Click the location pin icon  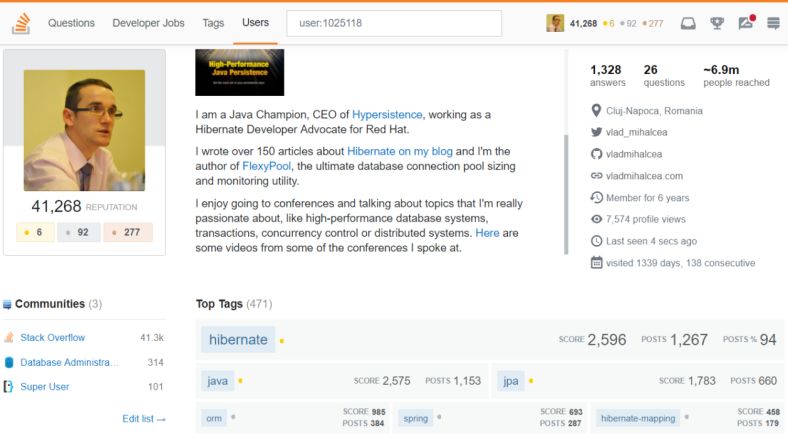[596, 111]
